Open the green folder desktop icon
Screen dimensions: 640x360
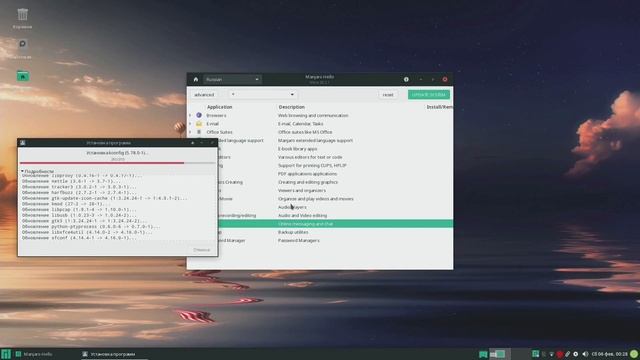point(23,76)
